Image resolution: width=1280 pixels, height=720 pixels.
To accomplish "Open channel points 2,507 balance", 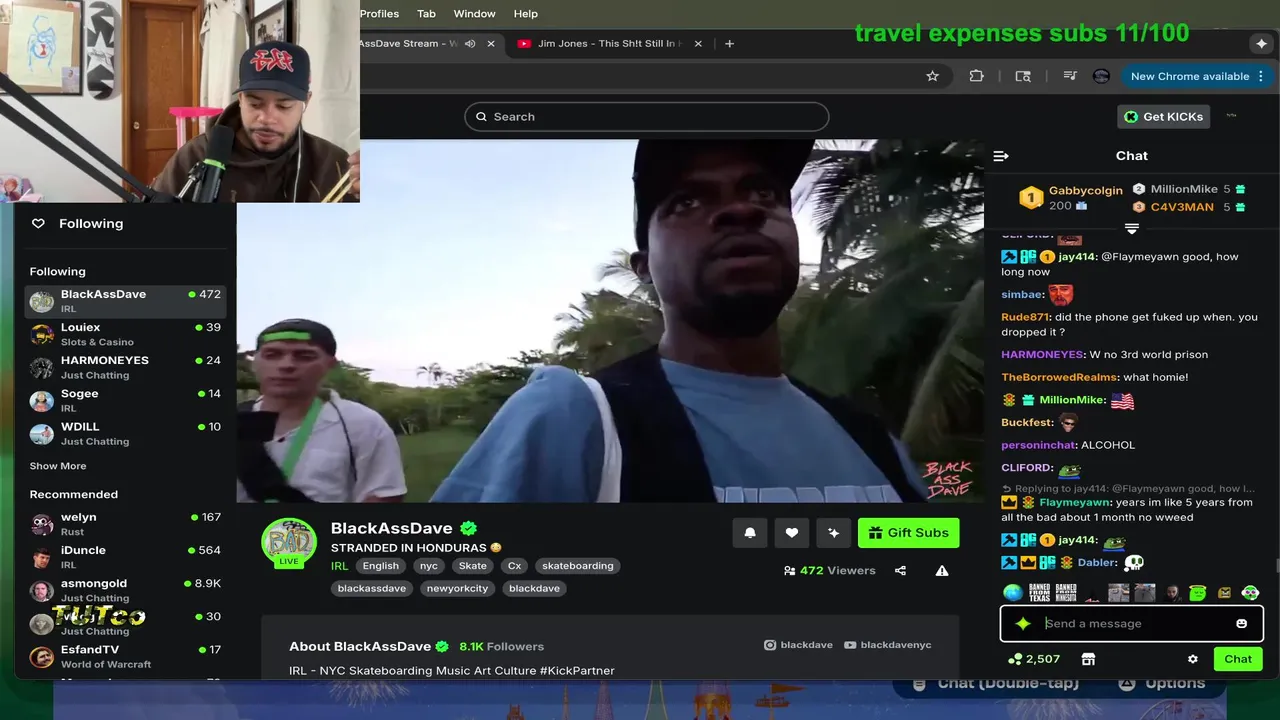I will tap(1034, 659).
